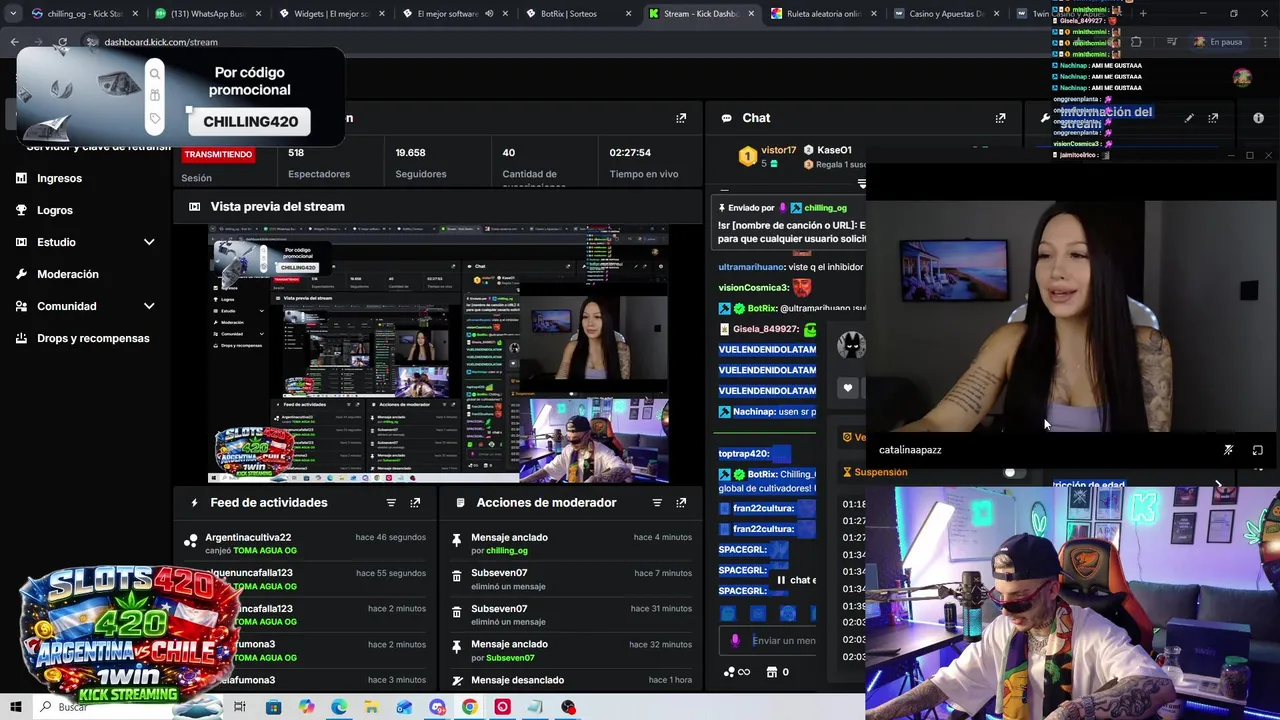The image size is (1280, 720).
Task: Click the edit pencil for stream information
Action: [1189, 118]
